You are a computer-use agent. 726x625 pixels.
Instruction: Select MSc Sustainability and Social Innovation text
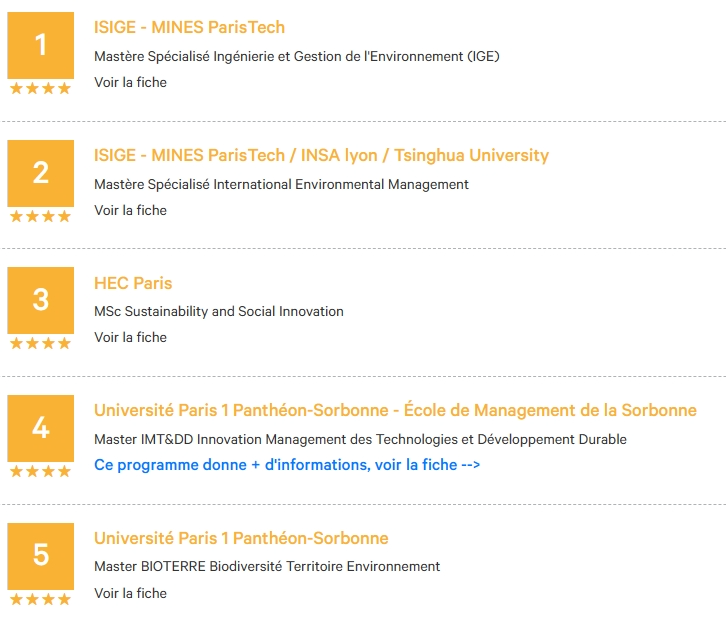click(219, 311)
